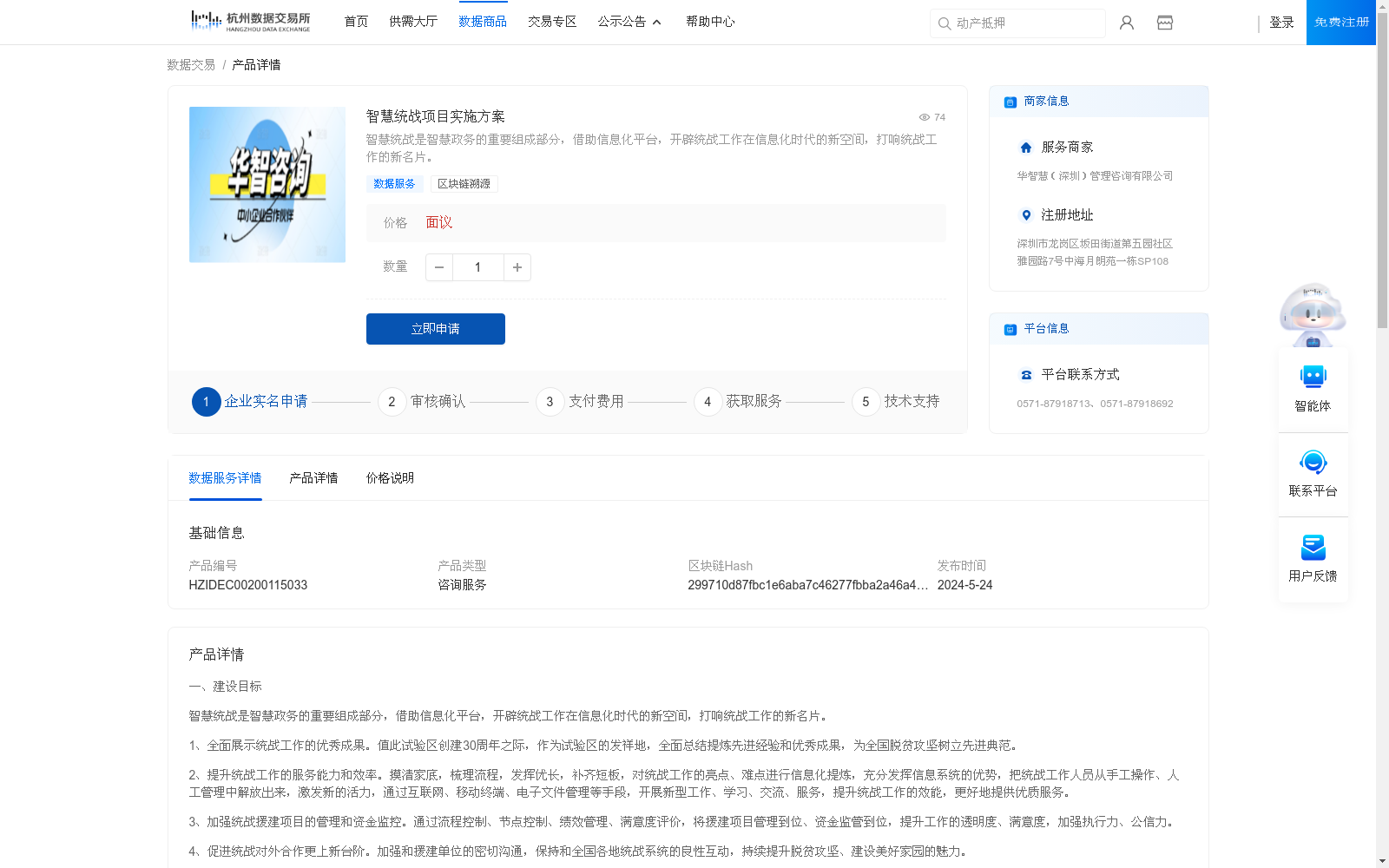Click step 2 审核确认
This screenshot has height=868, width=1389.
(422, 402)
